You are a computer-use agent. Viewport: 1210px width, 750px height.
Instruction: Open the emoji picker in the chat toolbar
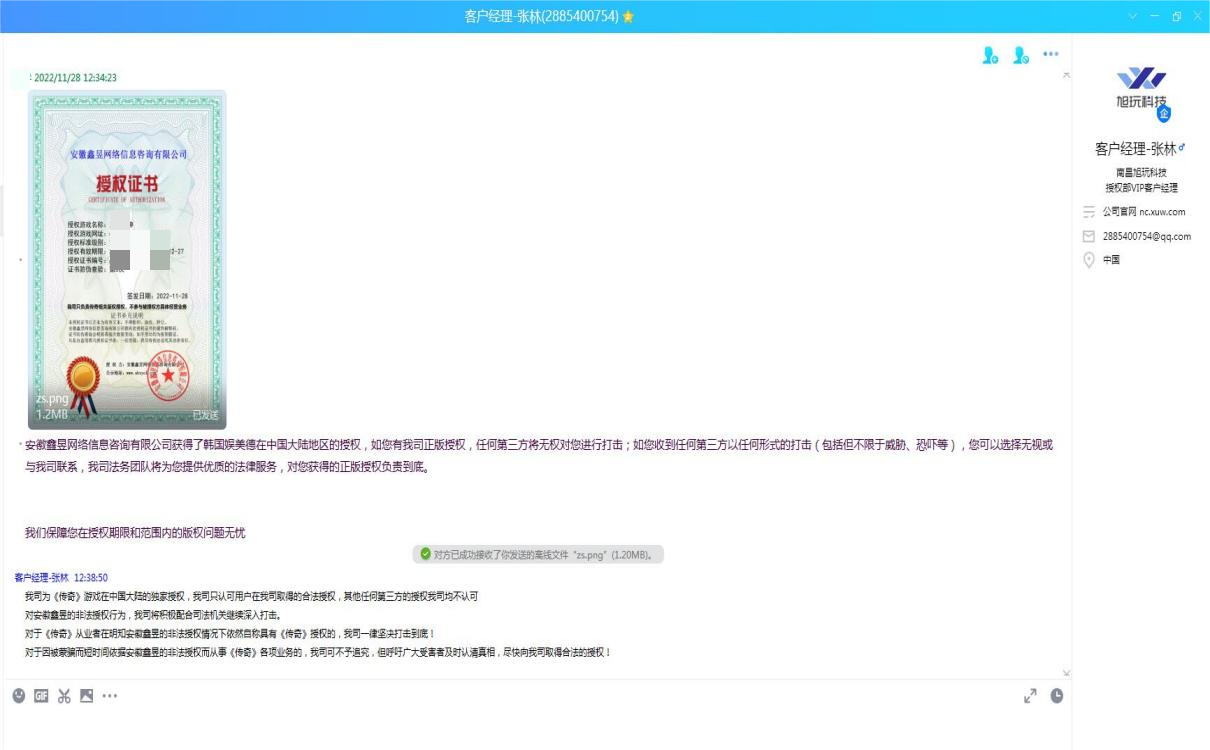click(19, 695)
